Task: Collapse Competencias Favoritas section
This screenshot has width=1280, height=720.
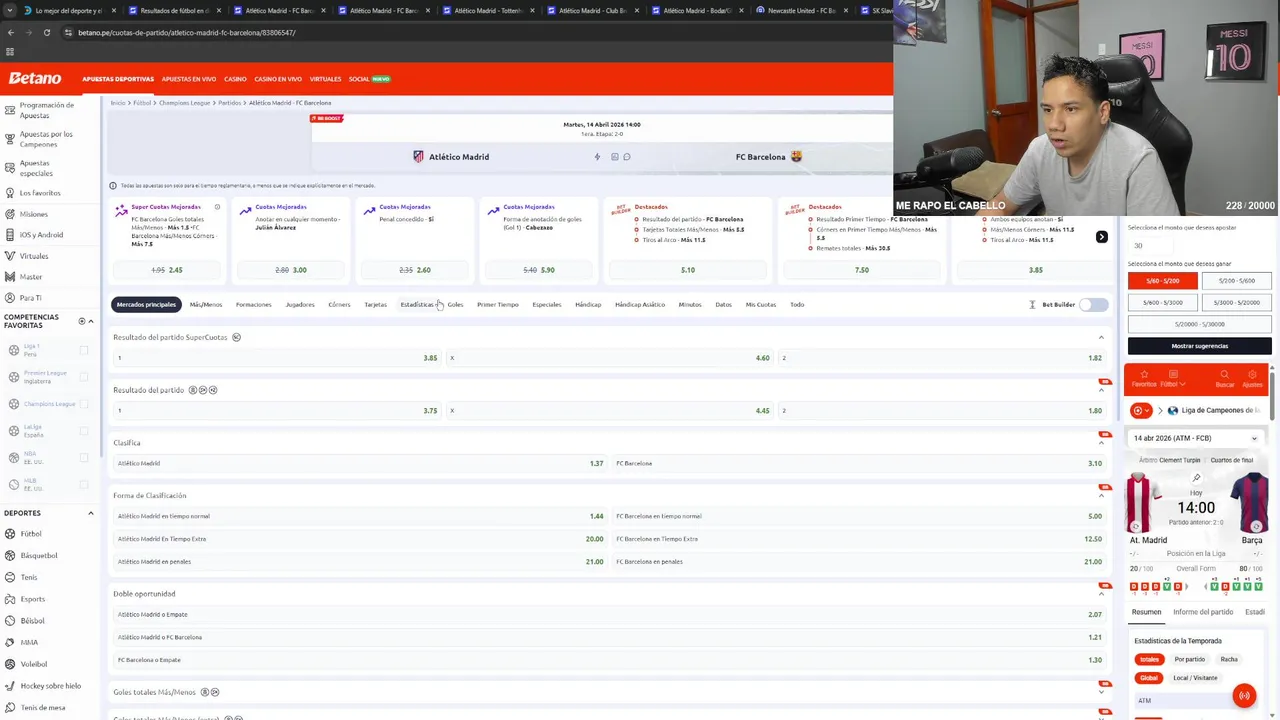Action: (x=91, y=321)
